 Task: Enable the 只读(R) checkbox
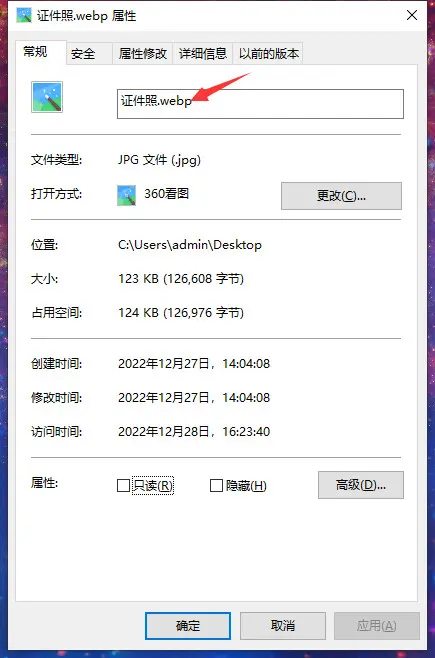[123, 486]
